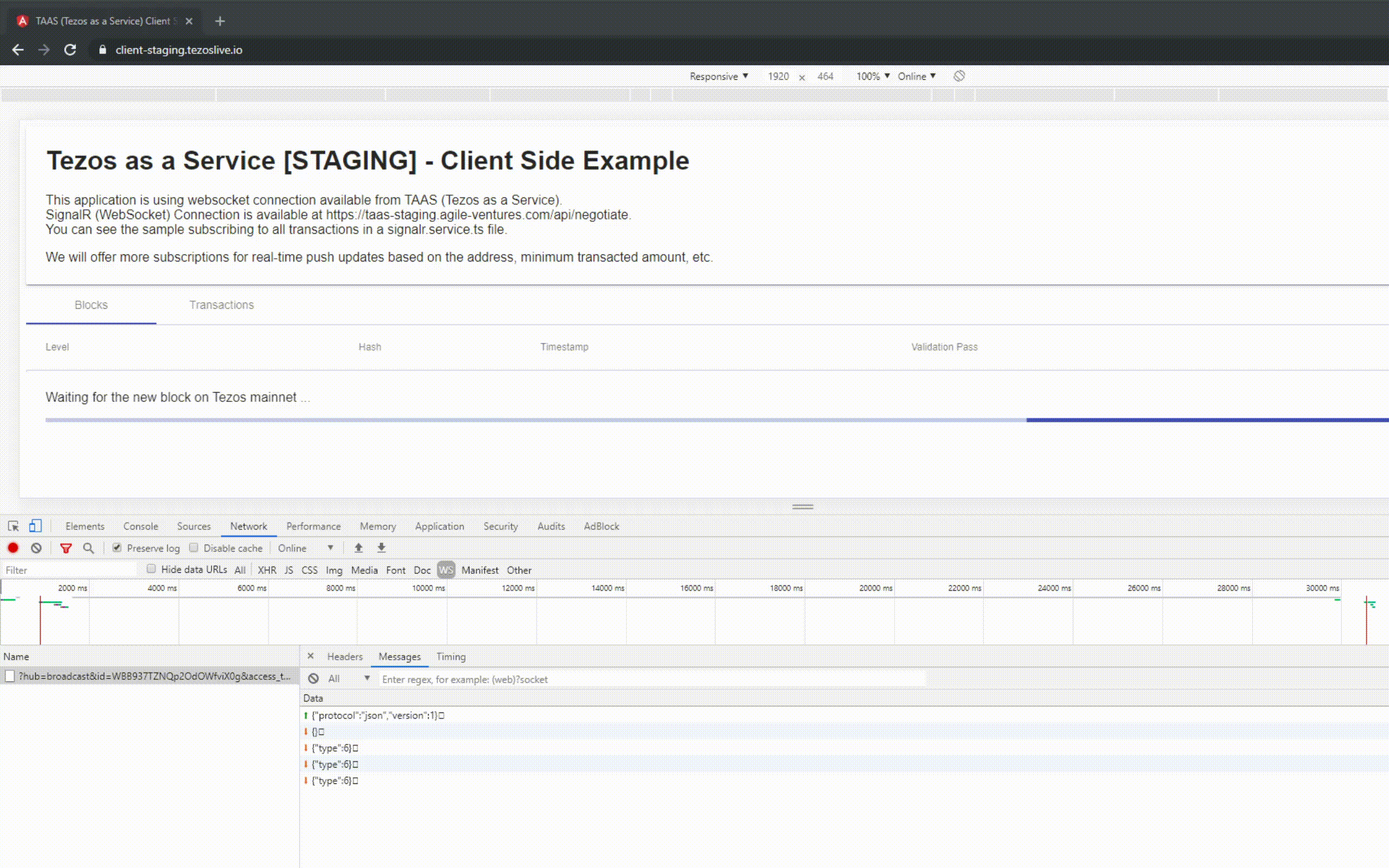Open network search magnifier
Image resolution: width=1389 pixels, height=868 pixels.
(88, 548)
